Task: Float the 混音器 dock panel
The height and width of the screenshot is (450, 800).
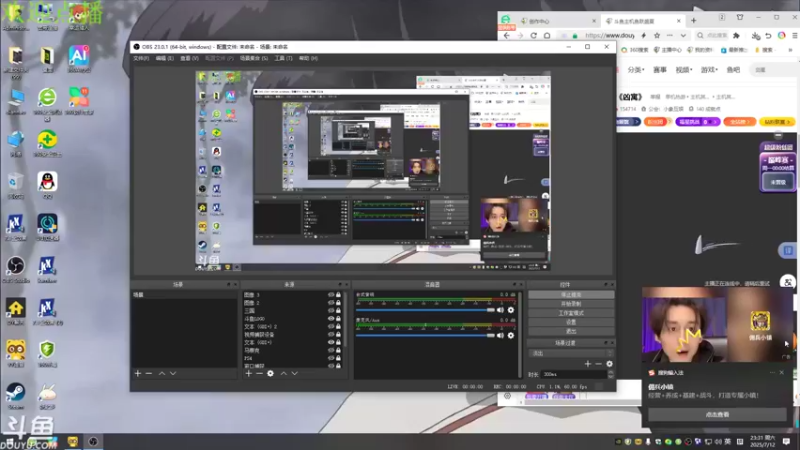Action: pyautogui.click(x=514, y=285)
